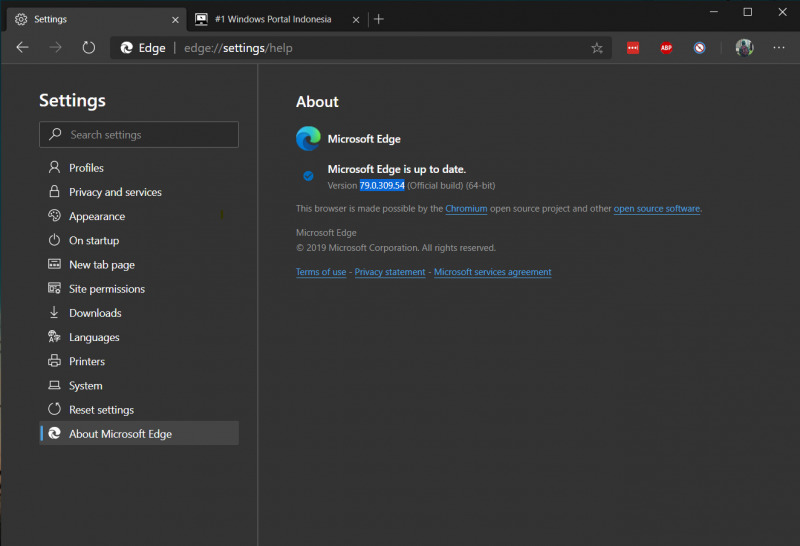Open Profiles settings

139,168
